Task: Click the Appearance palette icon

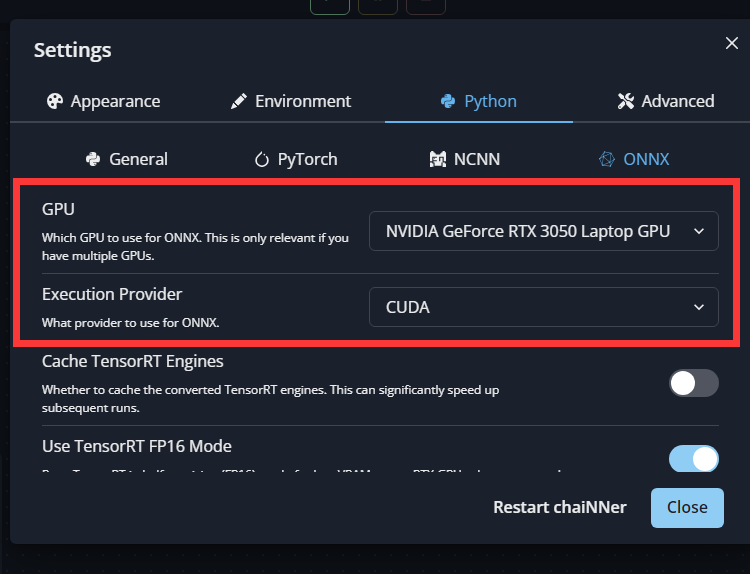Action: (x=55, y=101)
